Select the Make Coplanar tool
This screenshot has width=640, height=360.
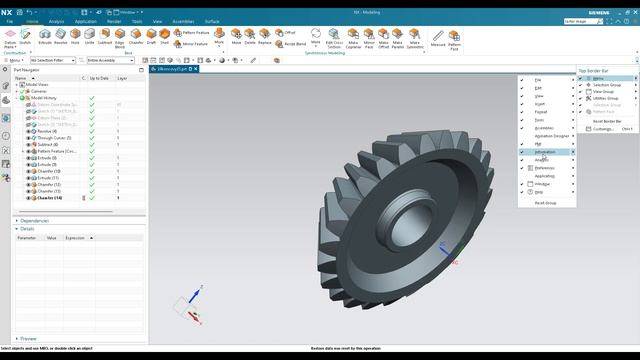pyautogui.click(x=353, y=39)
